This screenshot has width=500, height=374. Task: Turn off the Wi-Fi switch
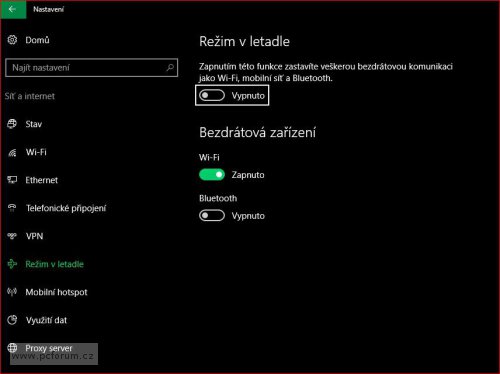tap(212, 175)
